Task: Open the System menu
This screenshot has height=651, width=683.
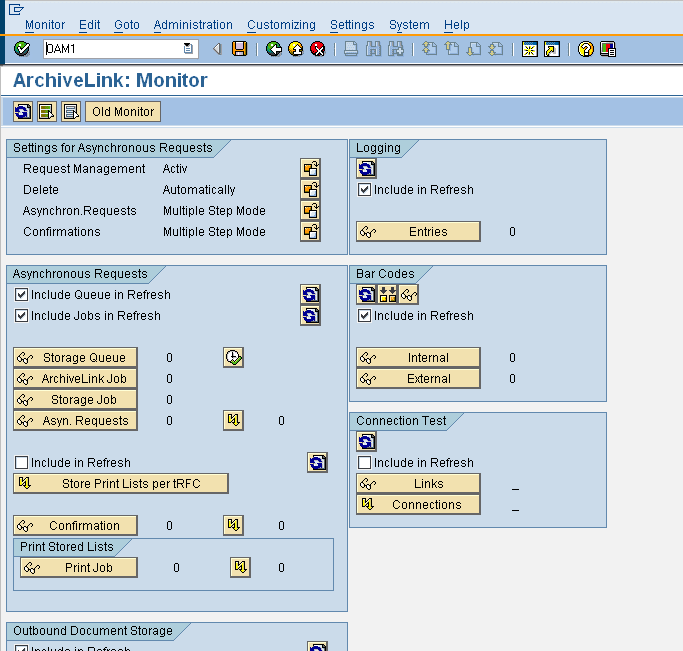Action: [x=409, y=25]
